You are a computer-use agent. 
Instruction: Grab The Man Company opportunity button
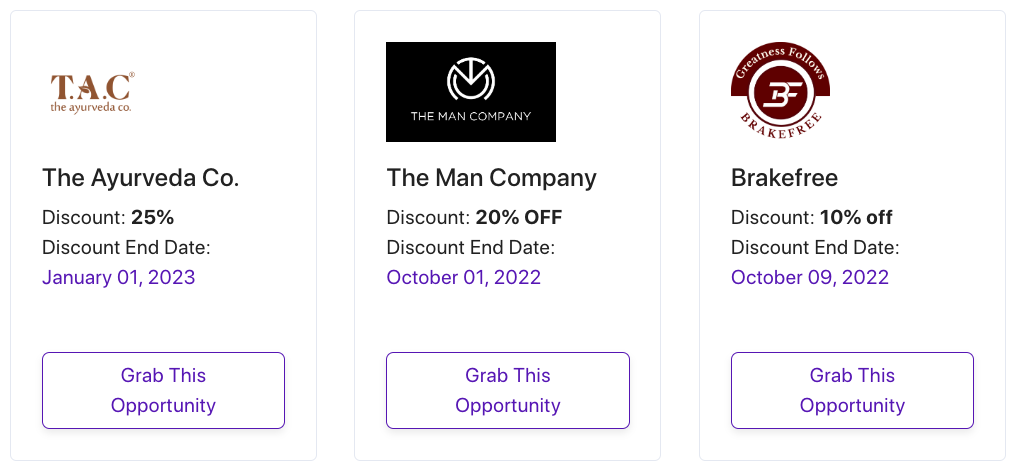click(x=508, y=390)
